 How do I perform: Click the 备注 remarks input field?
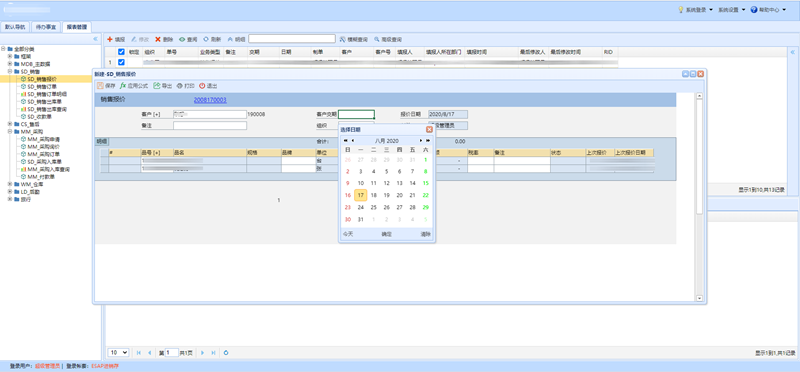click(210, 126)
